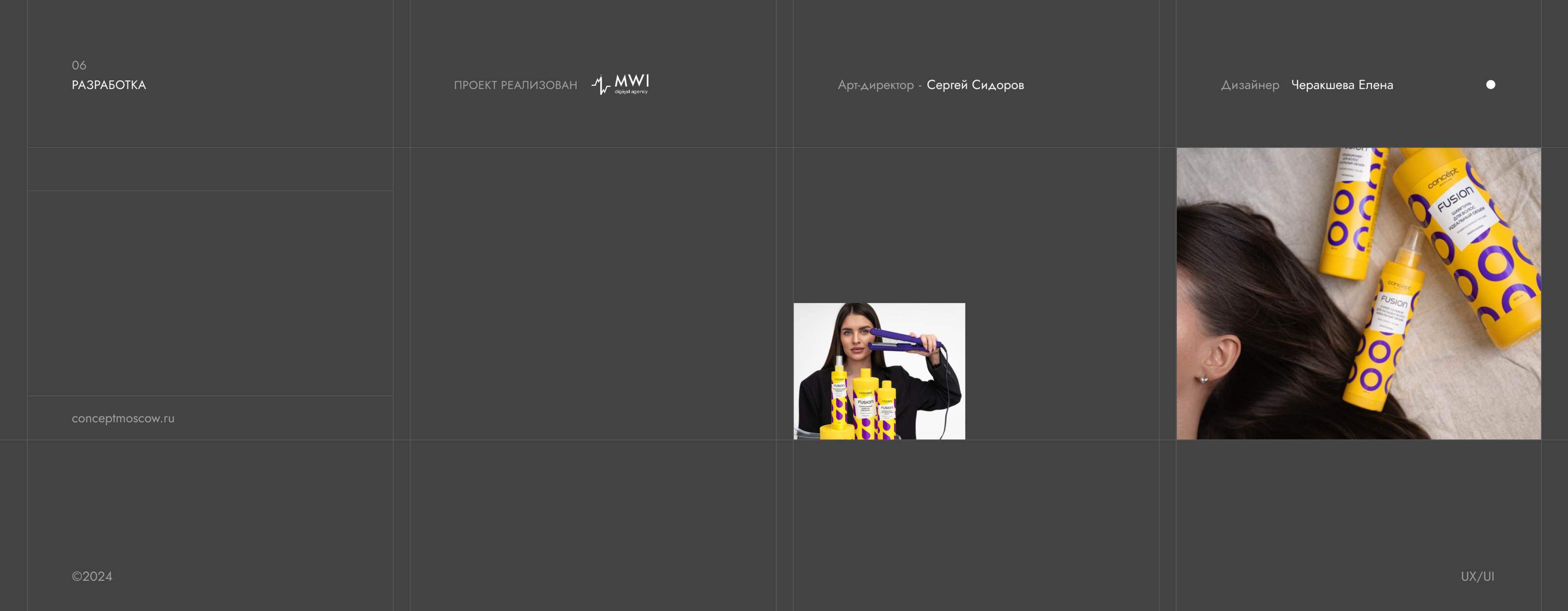Click art director name Сергей Сидоров
This screenshot has width=1568, height=611.
tap(975, 85)
